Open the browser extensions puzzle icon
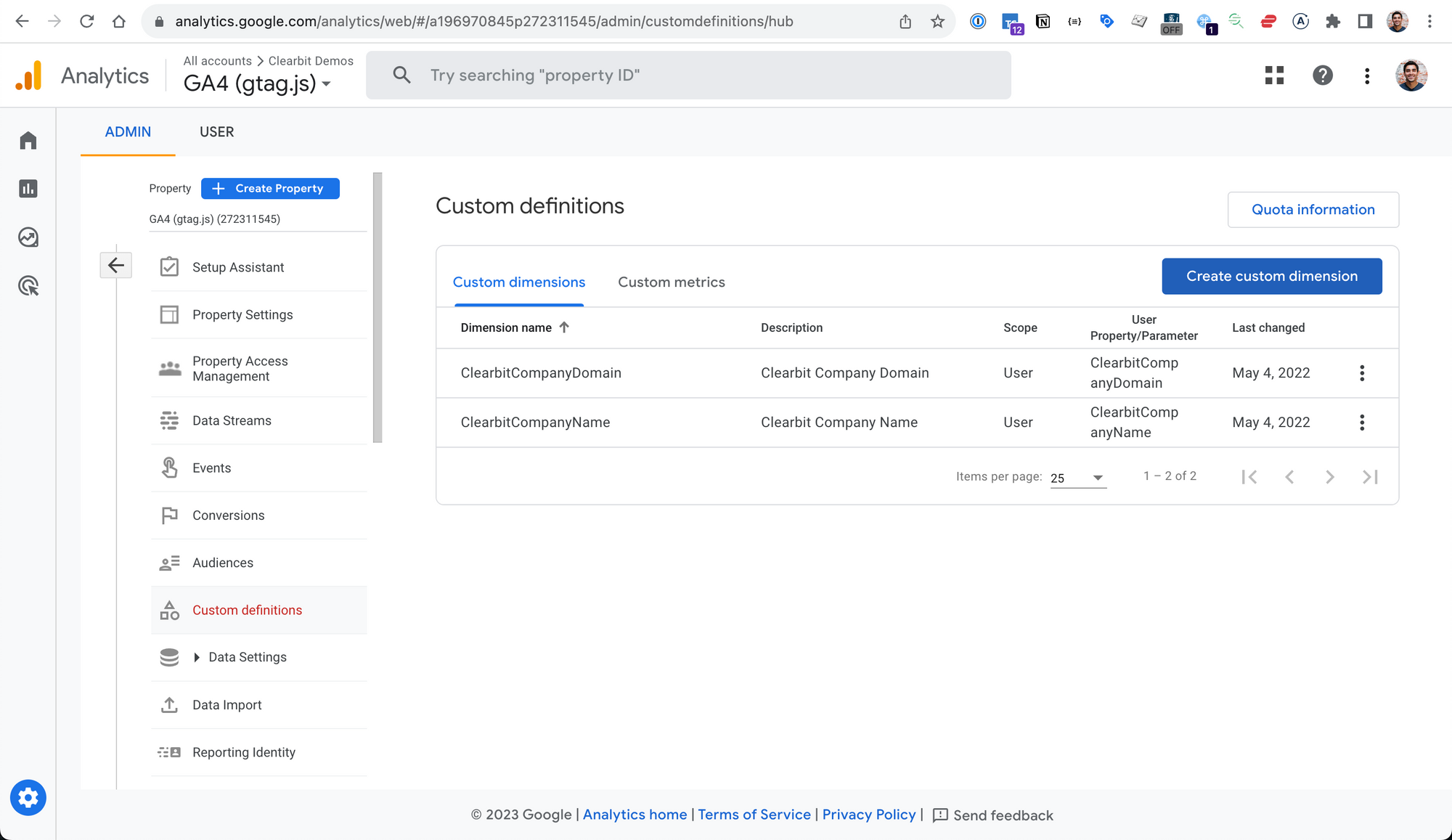 click(1332, 22)
